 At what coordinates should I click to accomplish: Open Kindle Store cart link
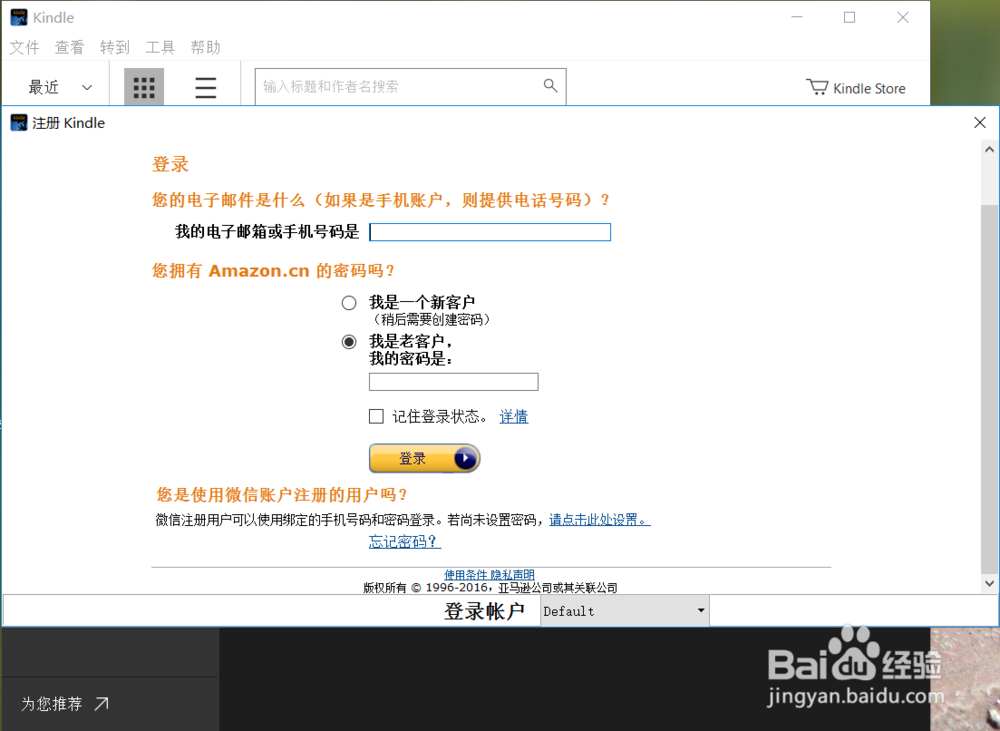tap(856, 88)
